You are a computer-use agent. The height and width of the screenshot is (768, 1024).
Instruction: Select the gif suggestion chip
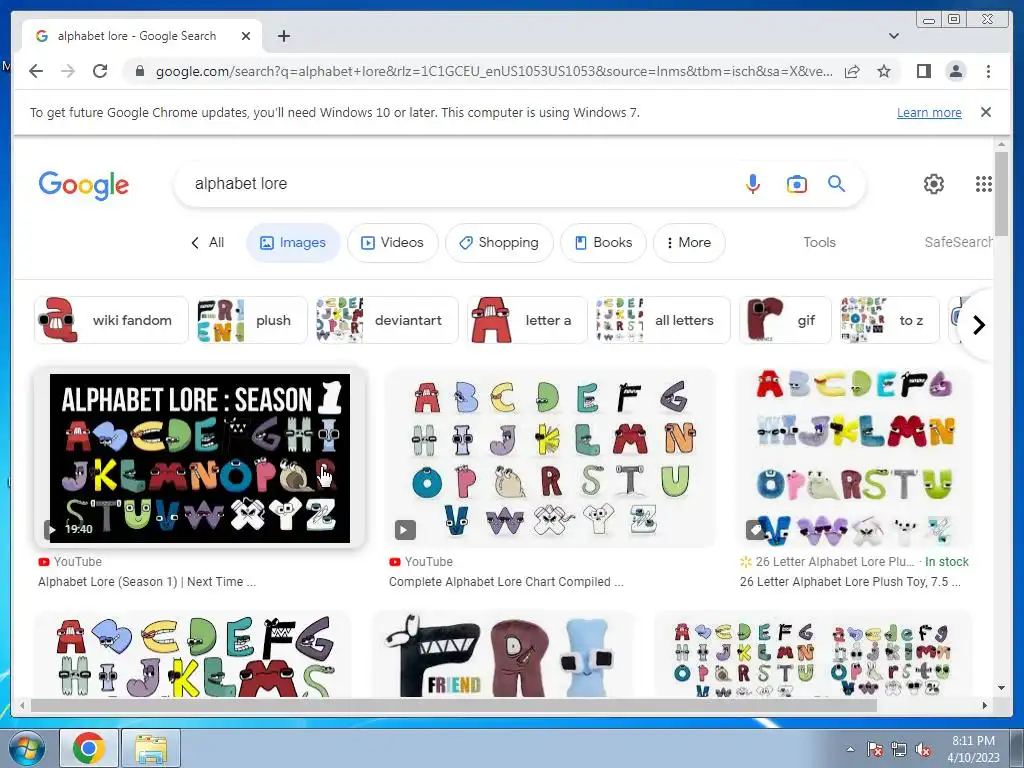coord(785,320)
